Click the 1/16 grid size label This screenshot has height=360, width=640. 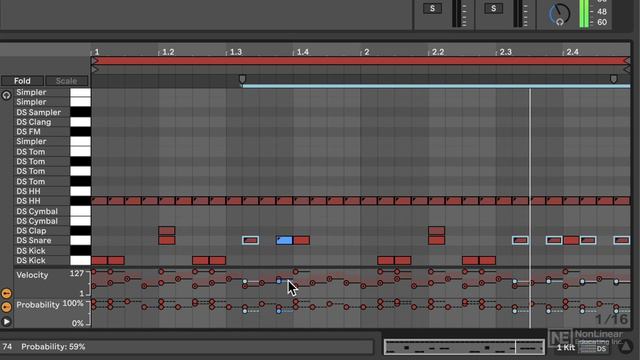[611, 320]
